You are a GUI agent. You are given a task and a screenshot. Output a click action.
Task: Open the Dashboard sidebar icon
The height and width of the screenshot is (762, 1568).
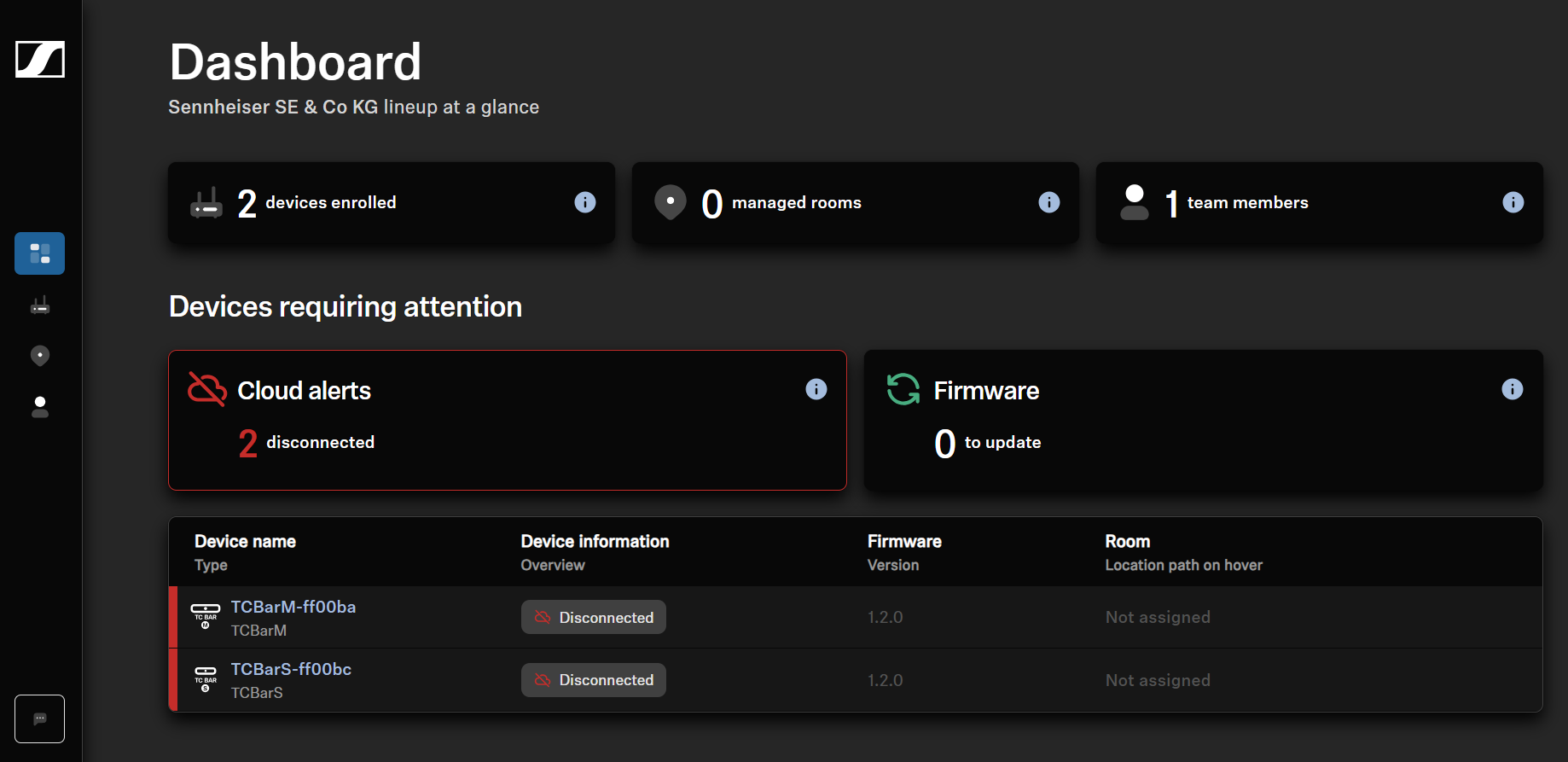(40, 253)
